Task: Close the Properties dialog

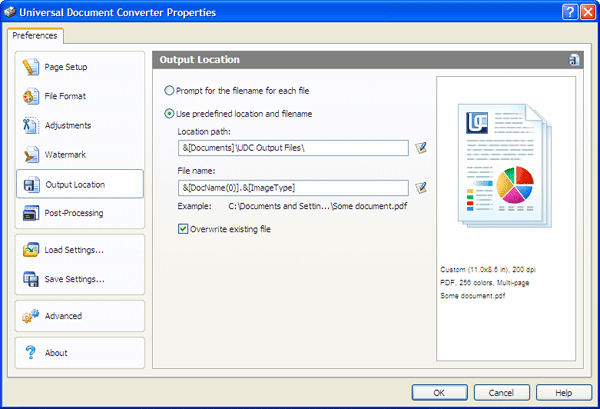Action: click(x=588, y=12)
